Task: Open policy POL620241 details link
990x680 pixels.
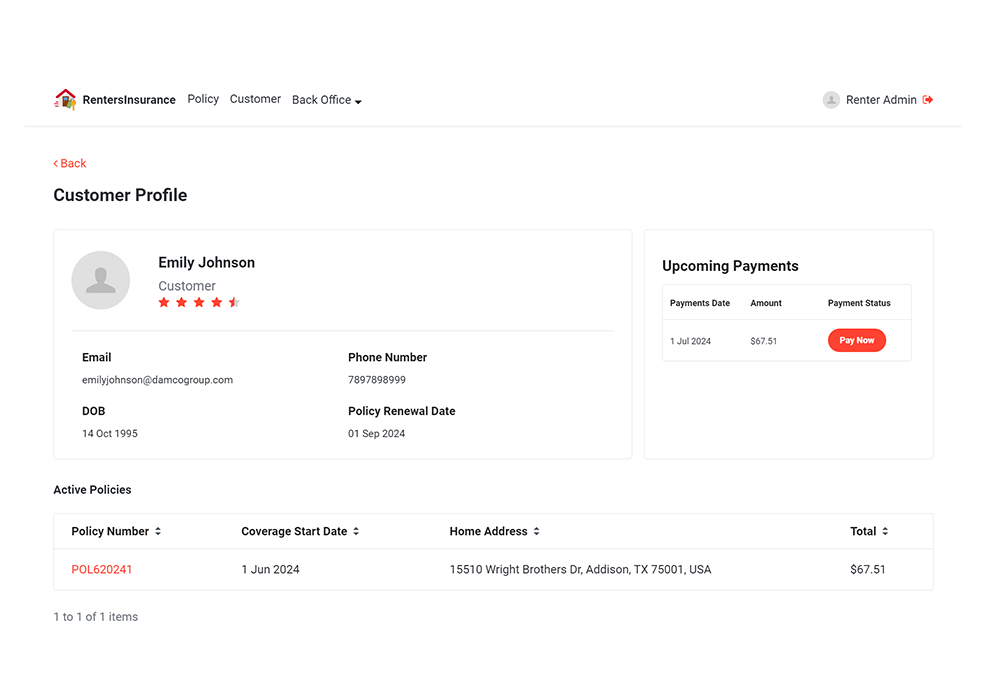Action: [x=101, y=569]
